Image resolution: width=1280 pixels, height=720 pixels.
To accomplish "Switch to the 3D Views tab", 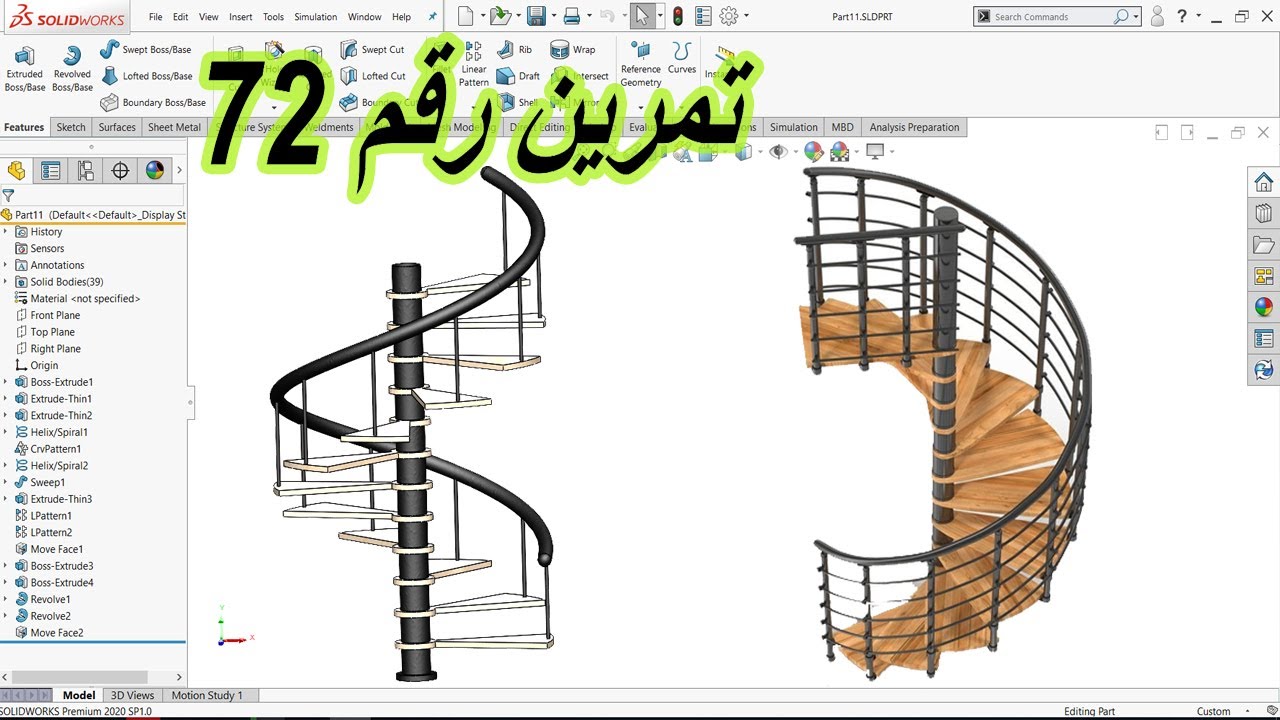I will coord(132,695).
